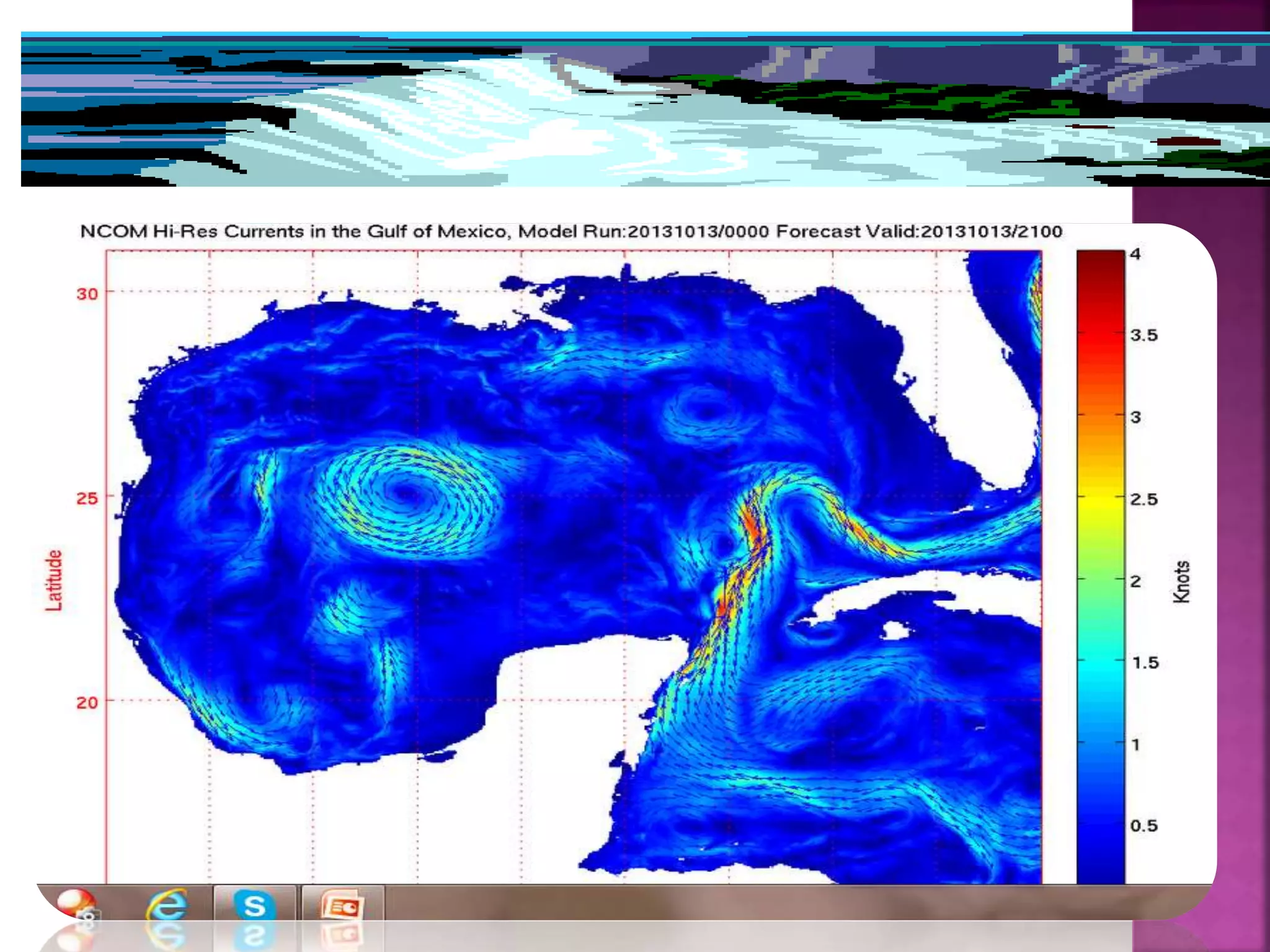Click the Knots label beside the color bar
Image resolution: width=1270 pixels, height=952 pixels.
point(1181,581)
